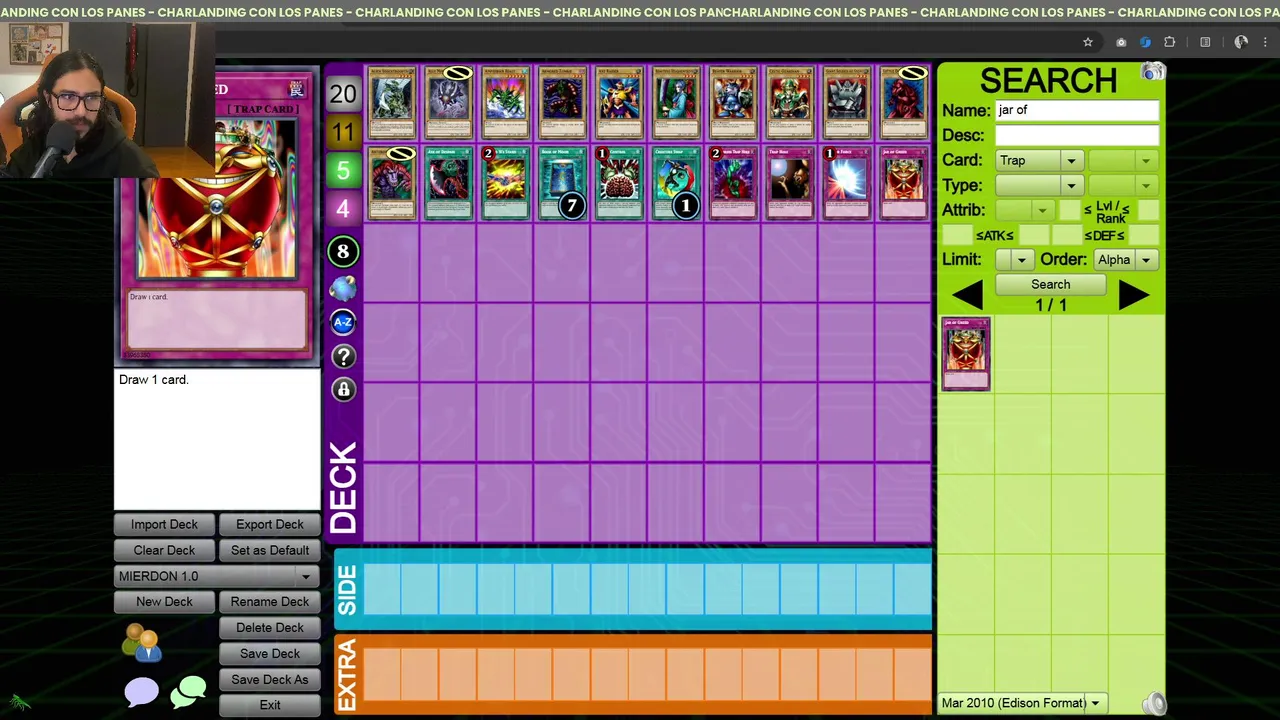Select the Axe Raider card in deck
The image size is (1280, 720).
(619, 103)
